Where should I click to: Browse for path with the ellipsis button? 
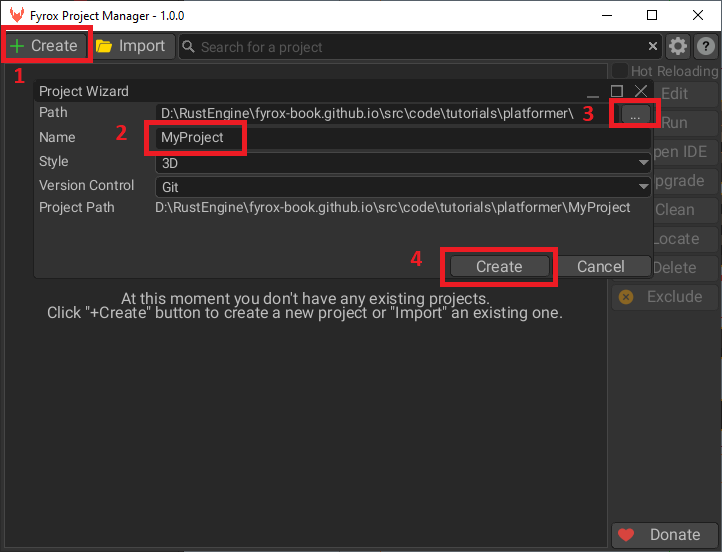tap(634, 114)
